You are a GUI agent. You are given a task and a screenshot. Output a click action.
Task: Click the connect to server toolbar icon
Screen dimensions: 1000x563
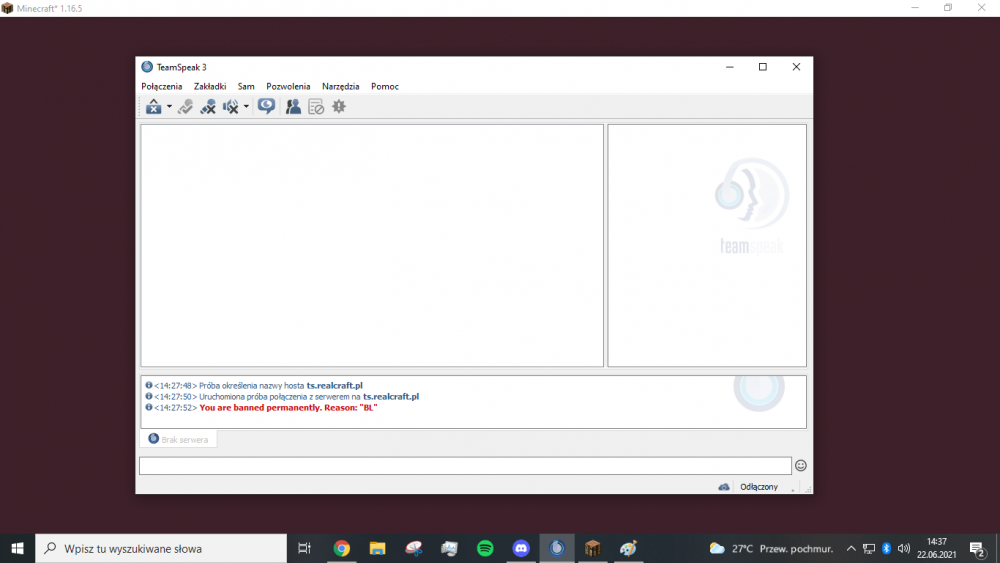tap(153, 107)
